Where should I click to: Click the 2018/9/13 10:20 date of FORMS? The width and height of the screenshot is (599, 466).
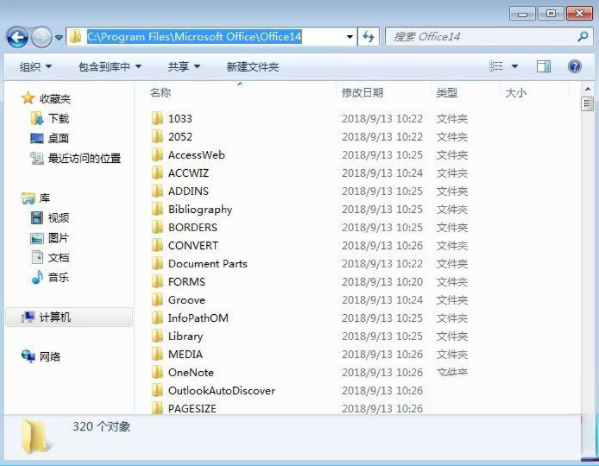pyautogui.click(x=382, y=282)
